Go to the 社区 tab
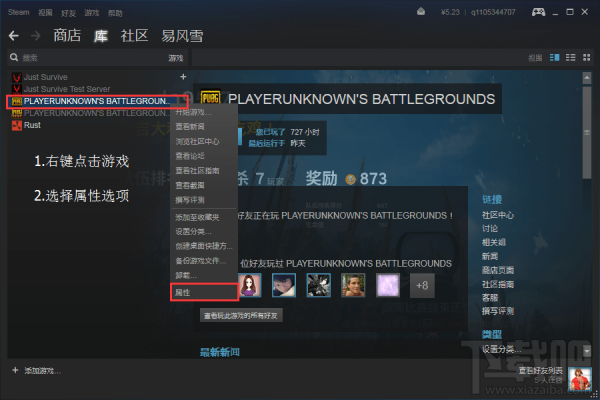The image size is (600, 400). click(134, 36)
